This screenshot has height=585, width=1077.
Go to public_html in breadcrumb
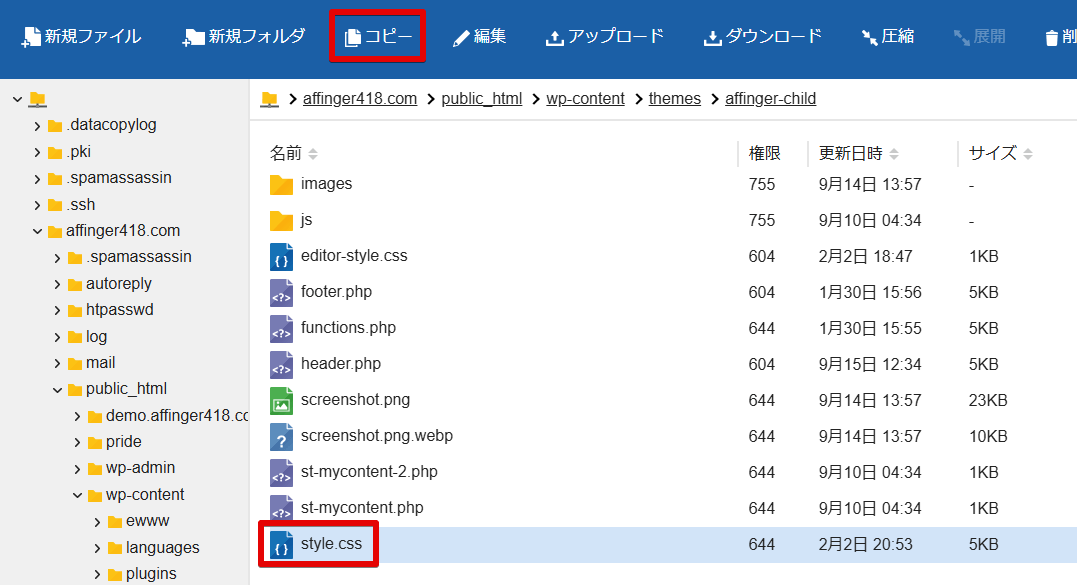click(x=481, y=99)
